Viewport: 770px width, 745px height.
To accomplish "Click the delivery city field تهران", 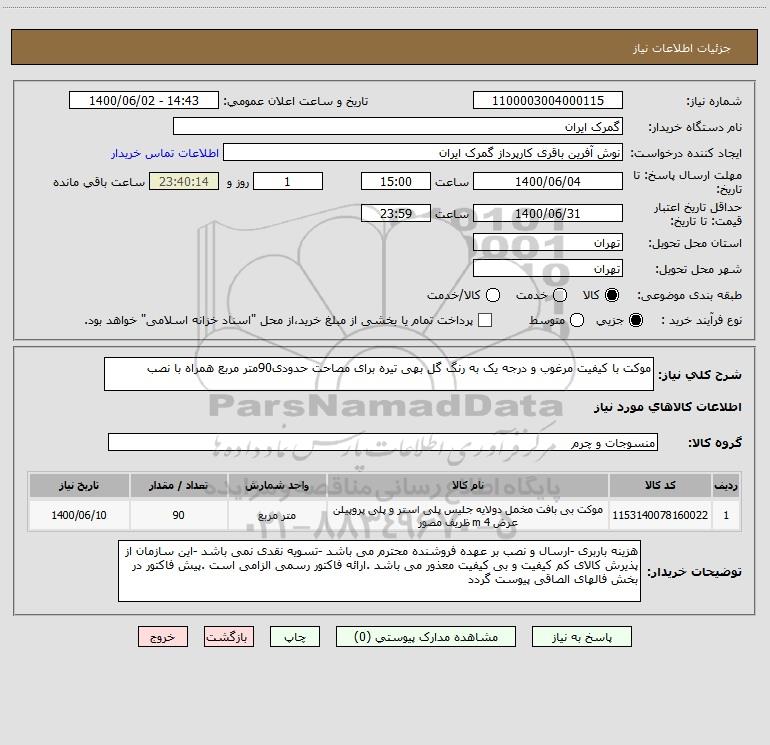I will (x=548, y=269).
